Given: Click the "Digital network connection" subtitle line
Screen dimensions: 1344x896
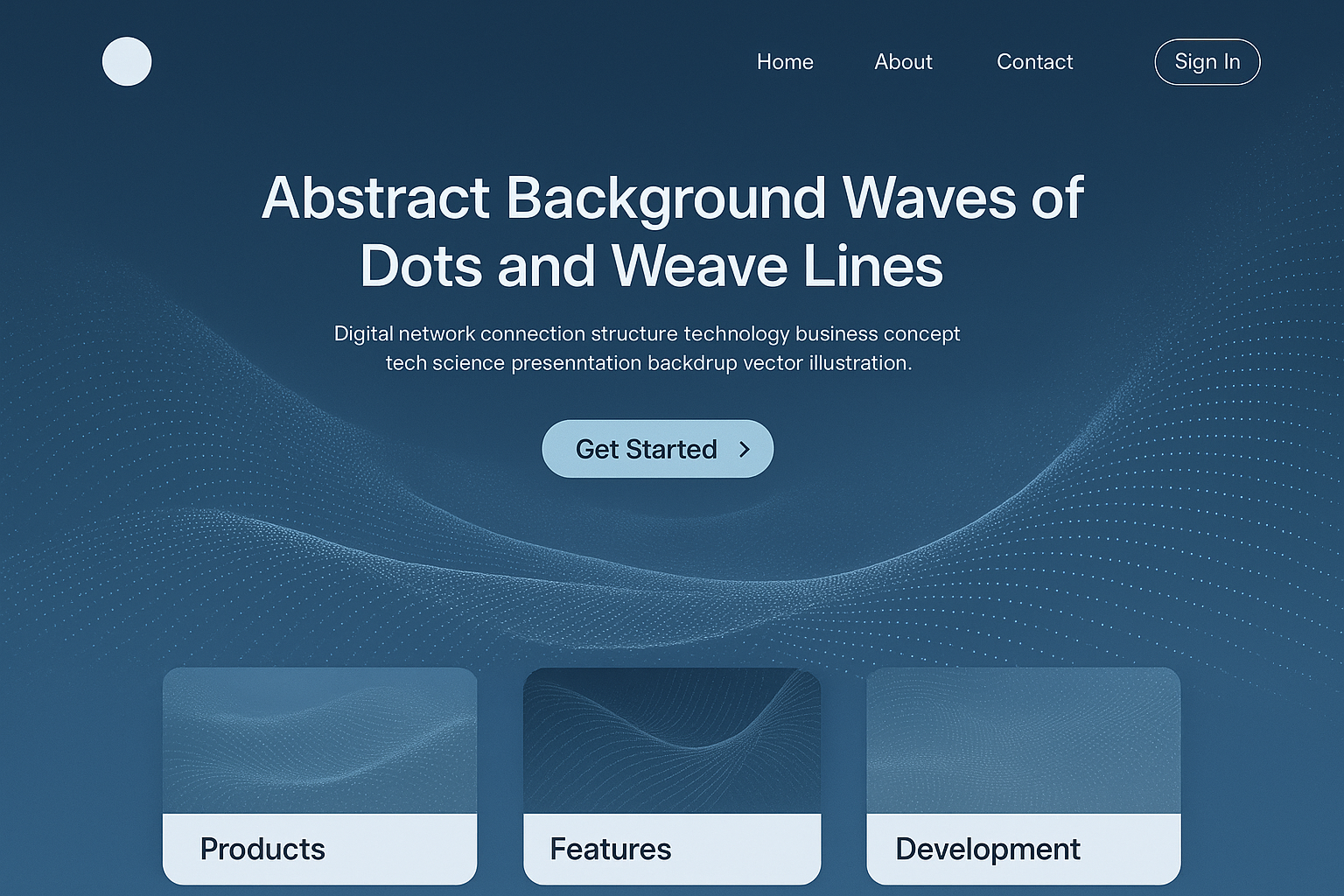Looking at the screenshot, I should tap(647, 333).
